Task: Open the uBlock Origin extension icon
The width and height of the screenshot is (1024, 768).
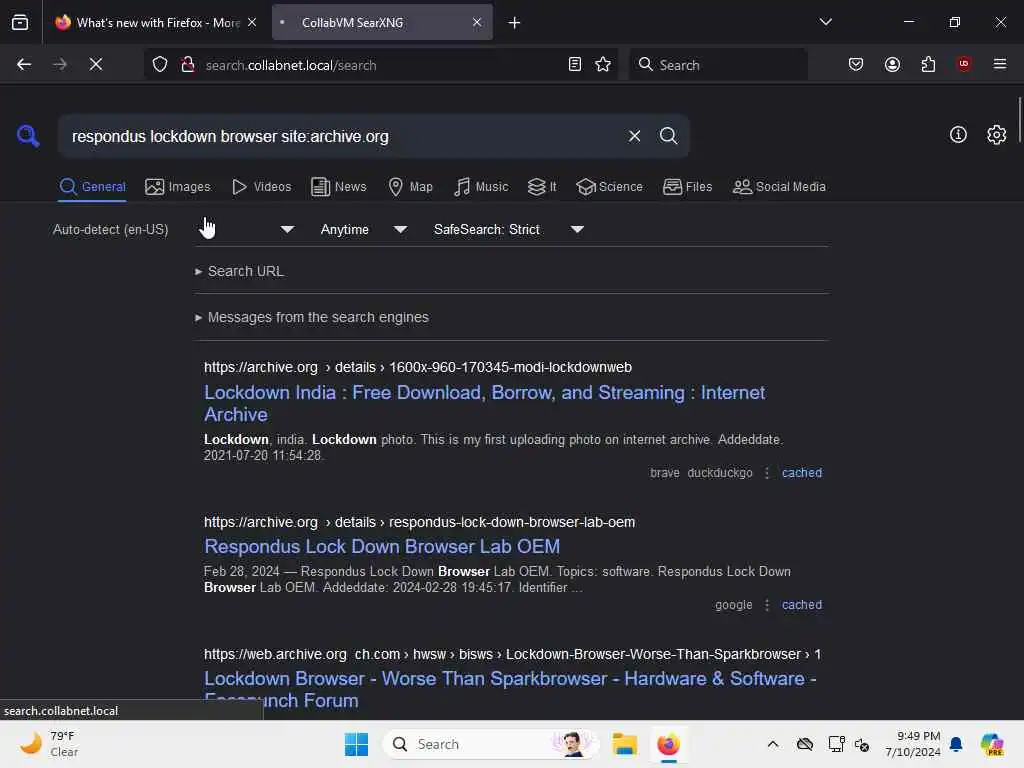Action: (x=964, y=64)
